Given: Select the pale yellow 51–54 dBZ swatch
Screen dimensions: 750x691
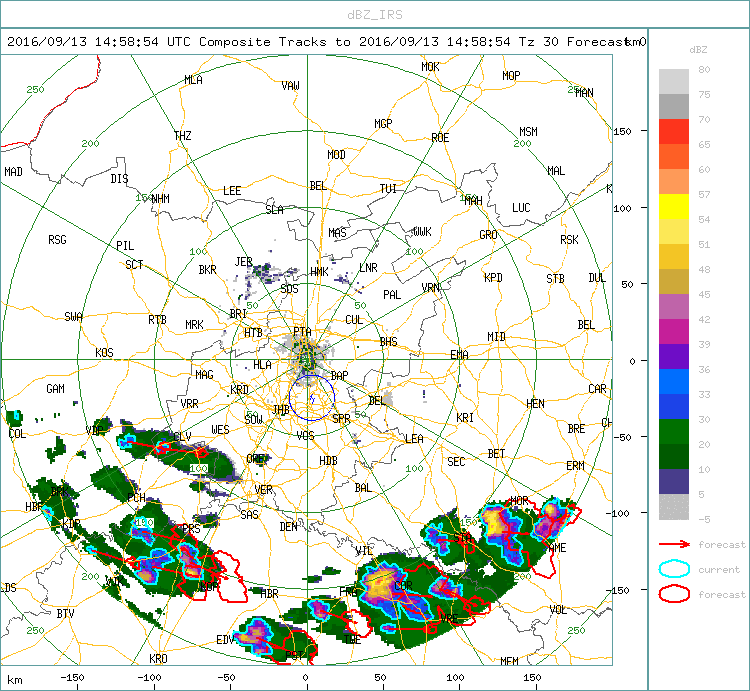Looking at the screenshot, I should pyautogui.click(x=674, y=231).
